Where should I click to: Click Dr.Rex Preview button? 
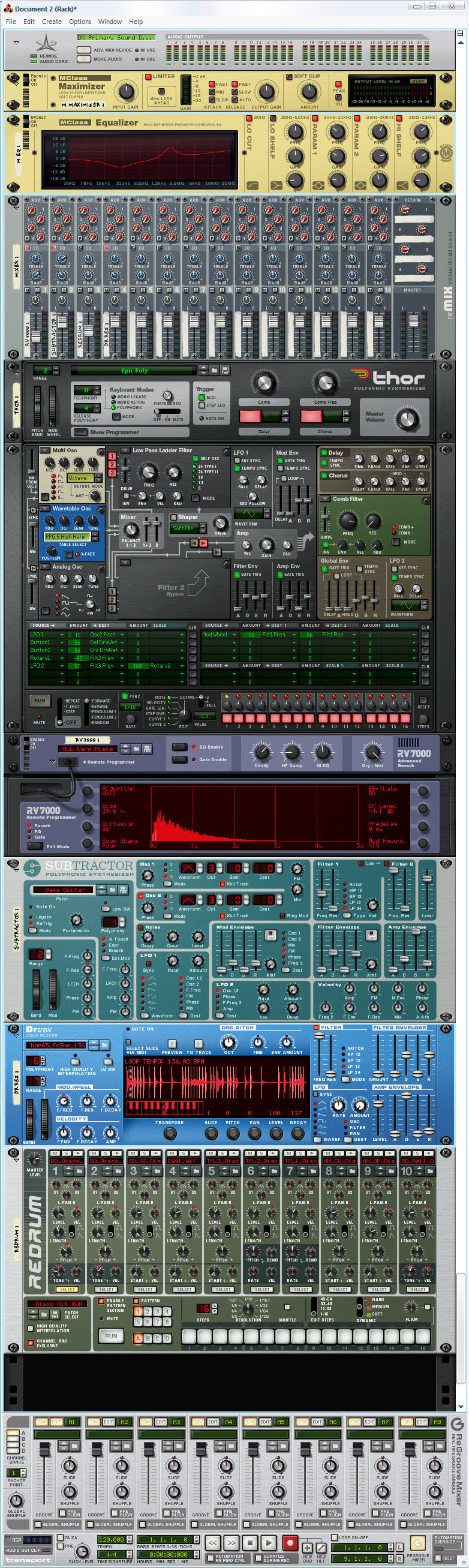(x=172, y=1043)
